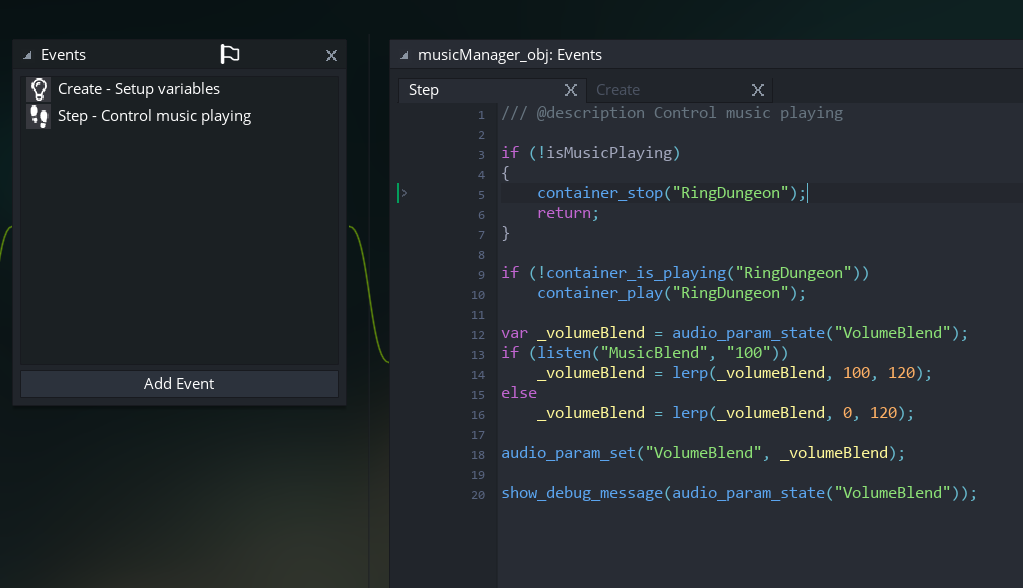Select the Step - Control music playing event
The width and height of the screenshot is (1023, 588).
point(179,116)
